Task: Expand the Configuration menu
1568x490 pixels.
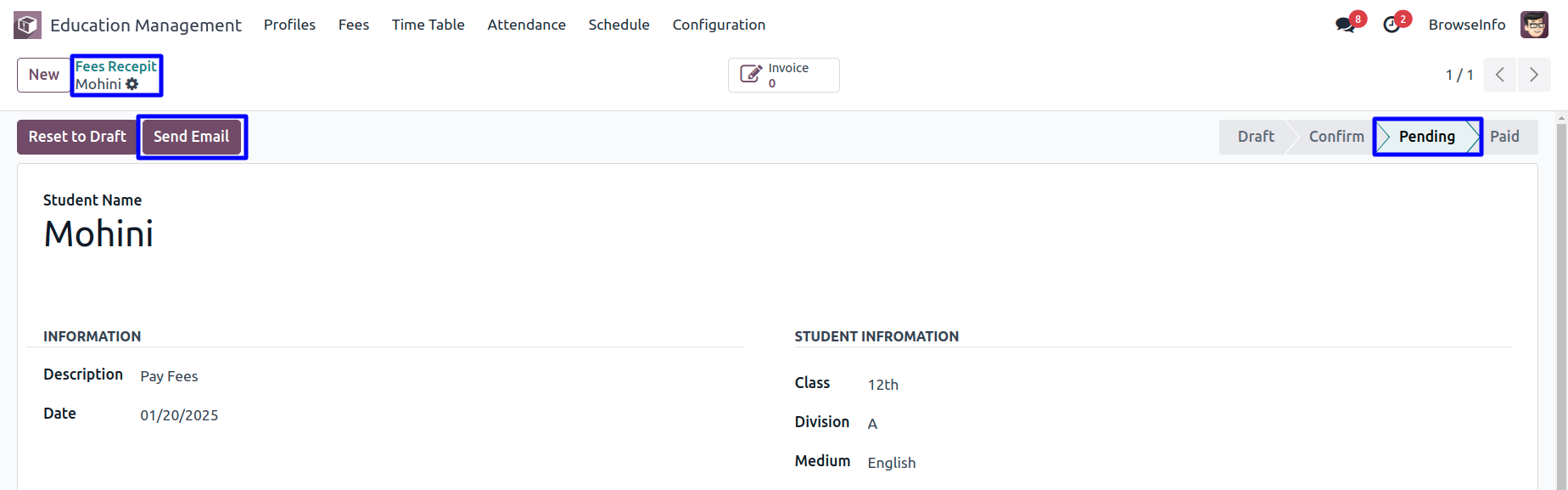Action: [x=719, y=25]
